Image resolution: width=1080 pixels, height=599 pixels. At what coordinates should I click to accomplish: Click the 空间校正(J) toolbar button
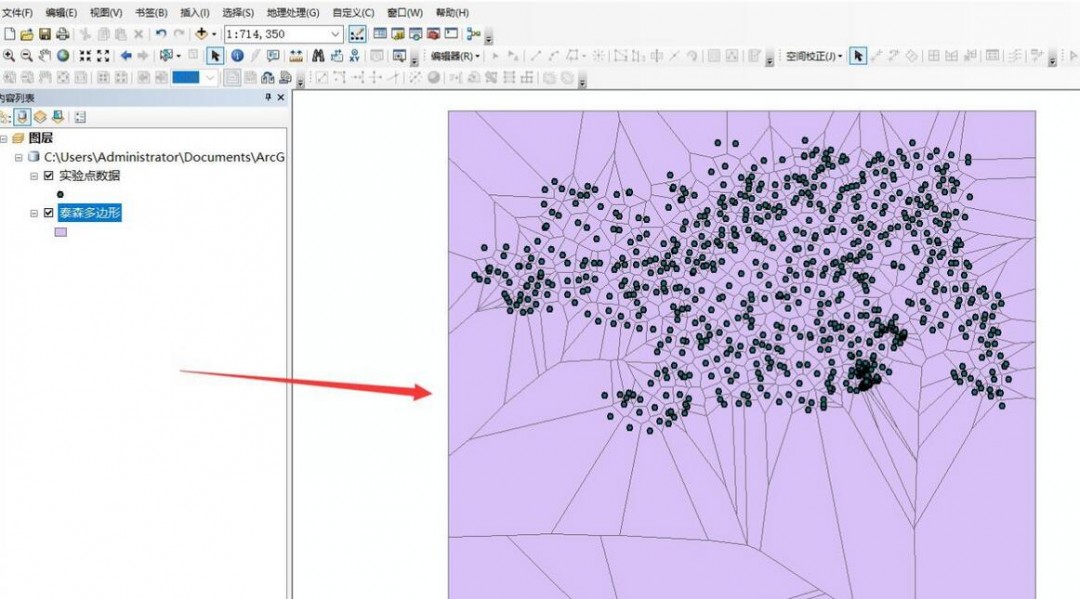(x=810, y=56)
